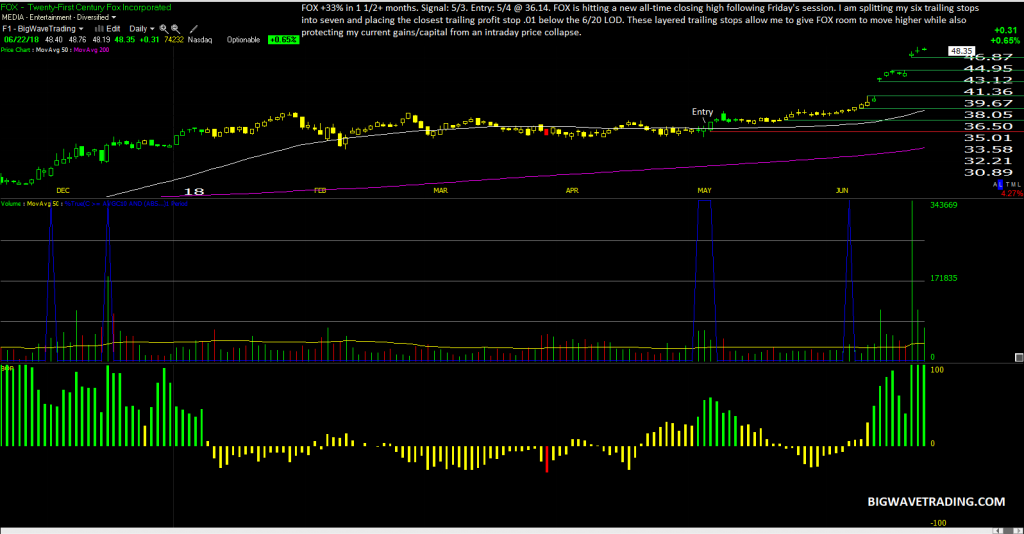The image size is (1024, 534).
Task: Click the yellow volume value 74232
Action: [x=174, y=40]
